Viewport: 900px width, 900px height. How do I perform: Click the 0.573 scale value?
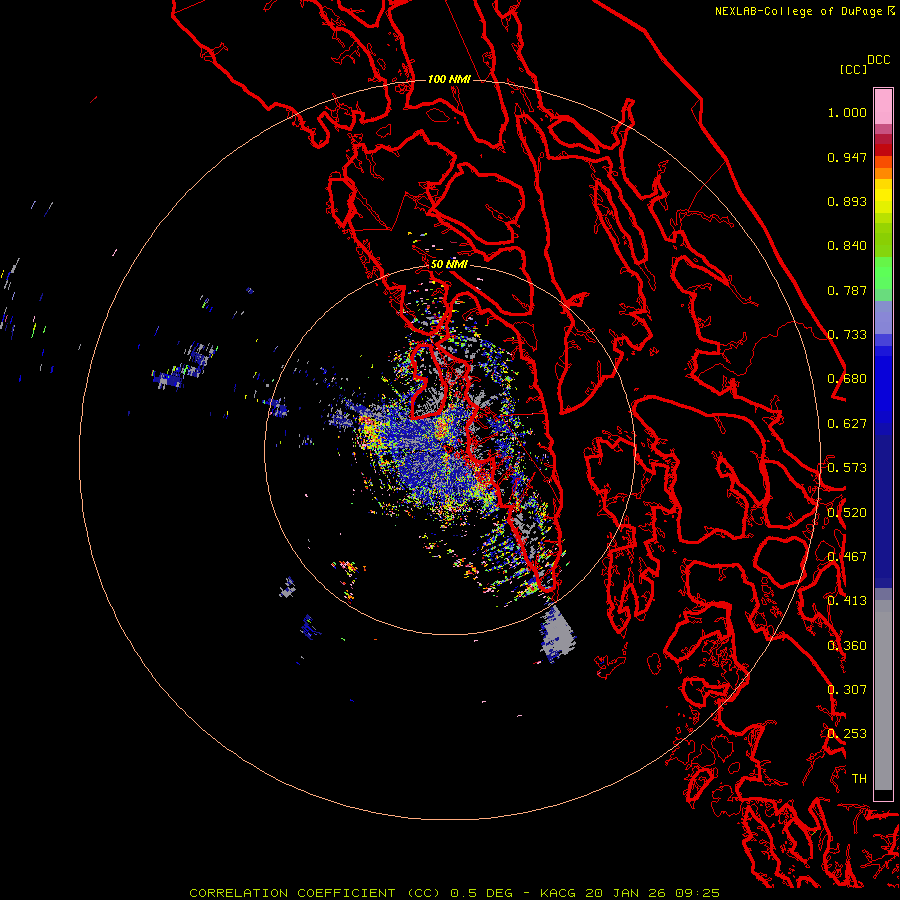pos(847,468)
